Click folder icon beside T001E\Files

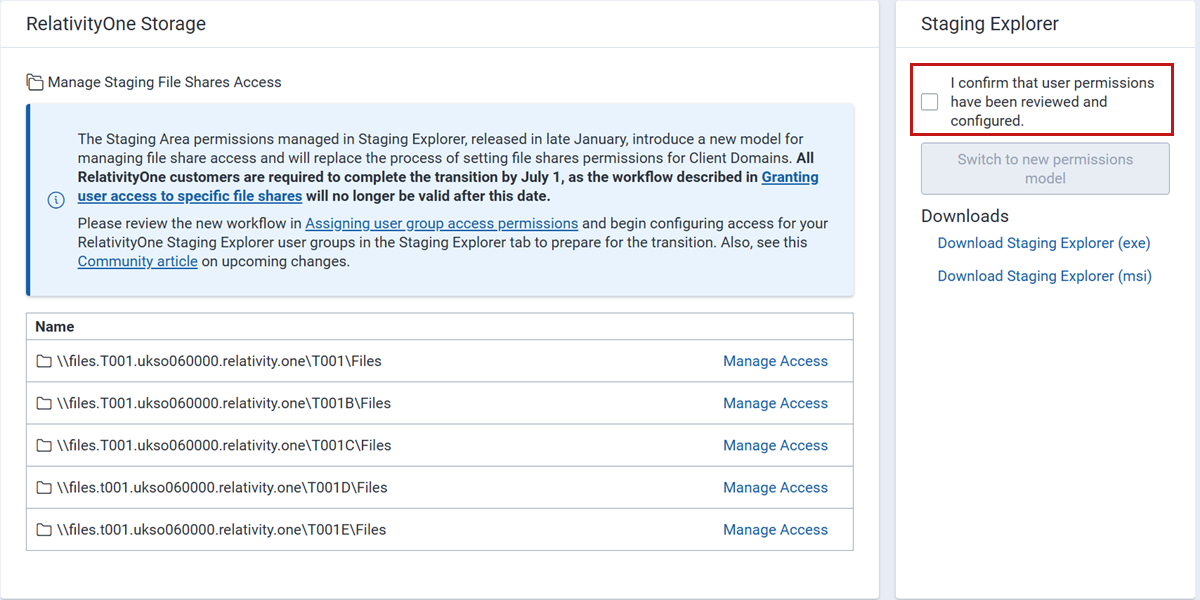point(44,529)
